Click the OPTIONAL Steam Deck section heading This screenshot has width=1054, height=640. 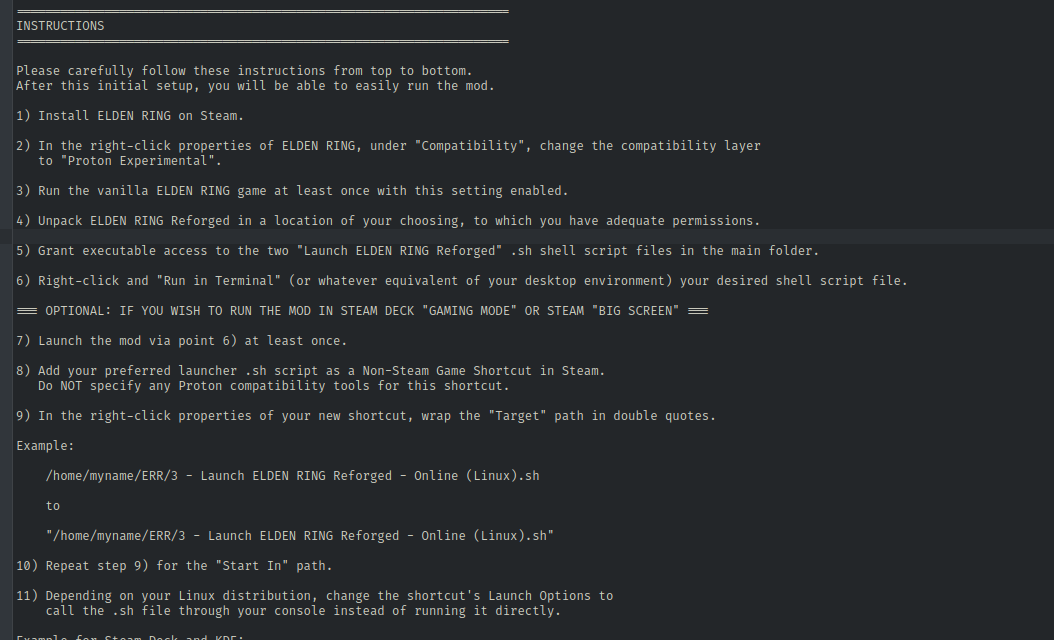[362, 311]
